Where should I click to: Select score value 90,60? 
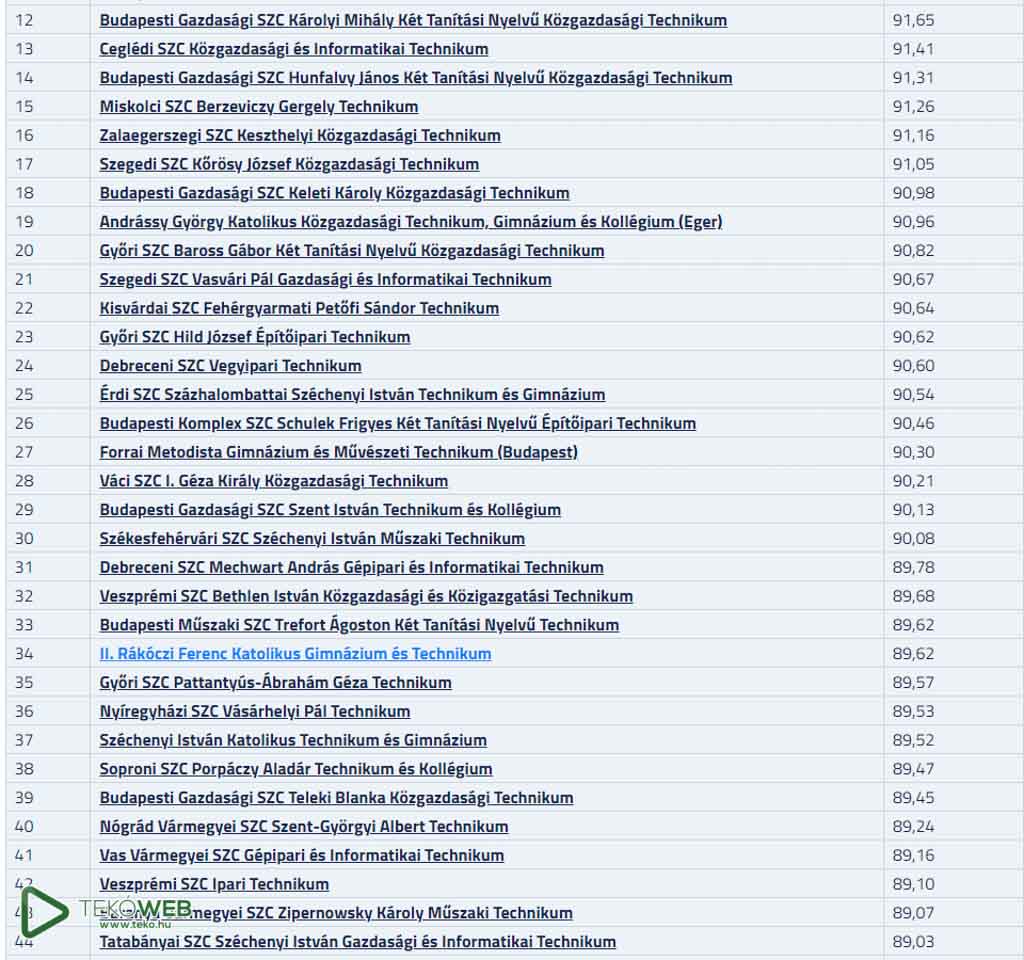[913, 365]
